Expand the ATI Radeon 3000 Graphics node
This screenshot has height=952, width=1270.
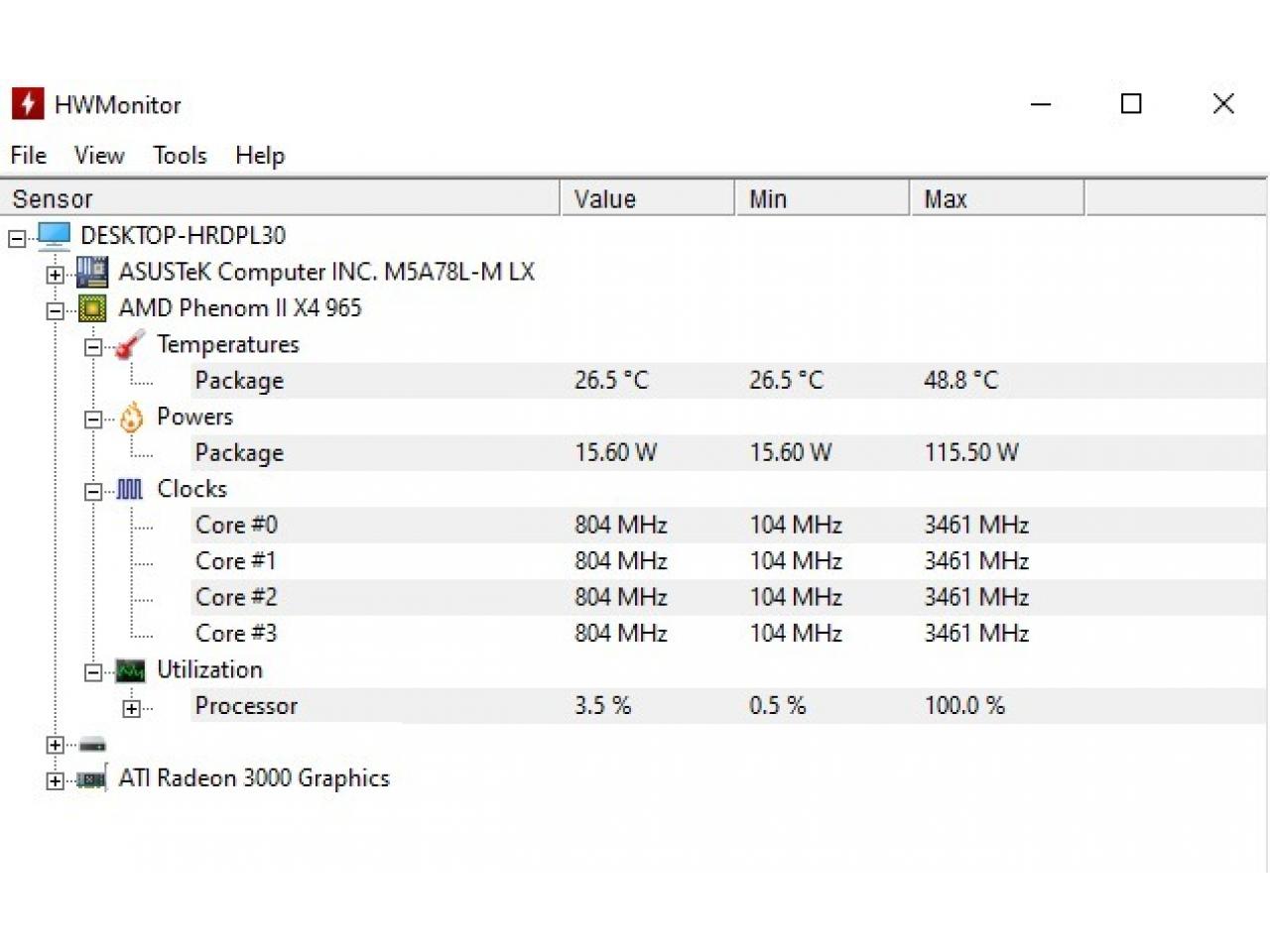tap(56, 780)
